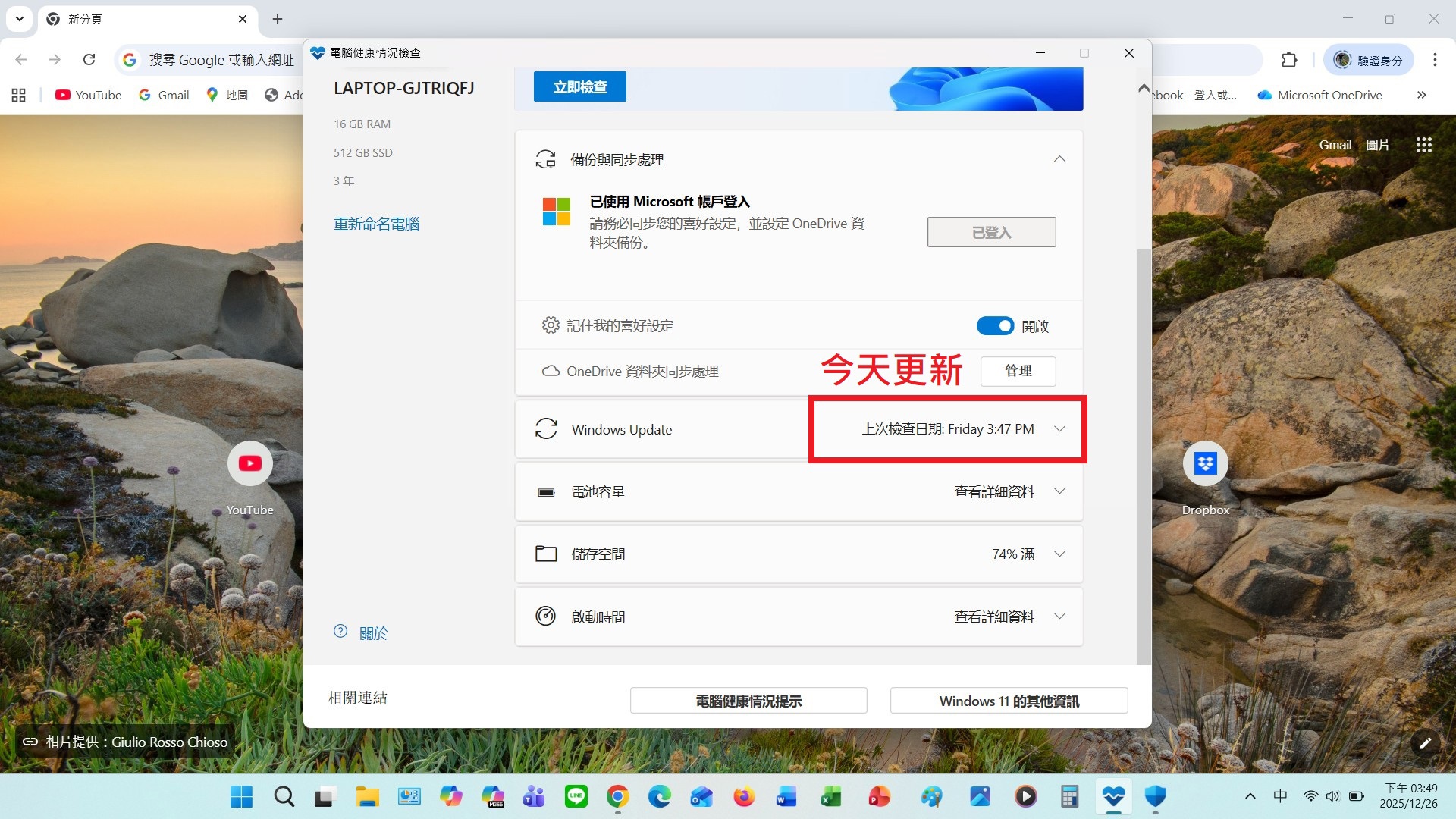Collapse the 備份與同步處理 section
Viewport: 1456px width, 819px height.
(x=1059, y=159)
